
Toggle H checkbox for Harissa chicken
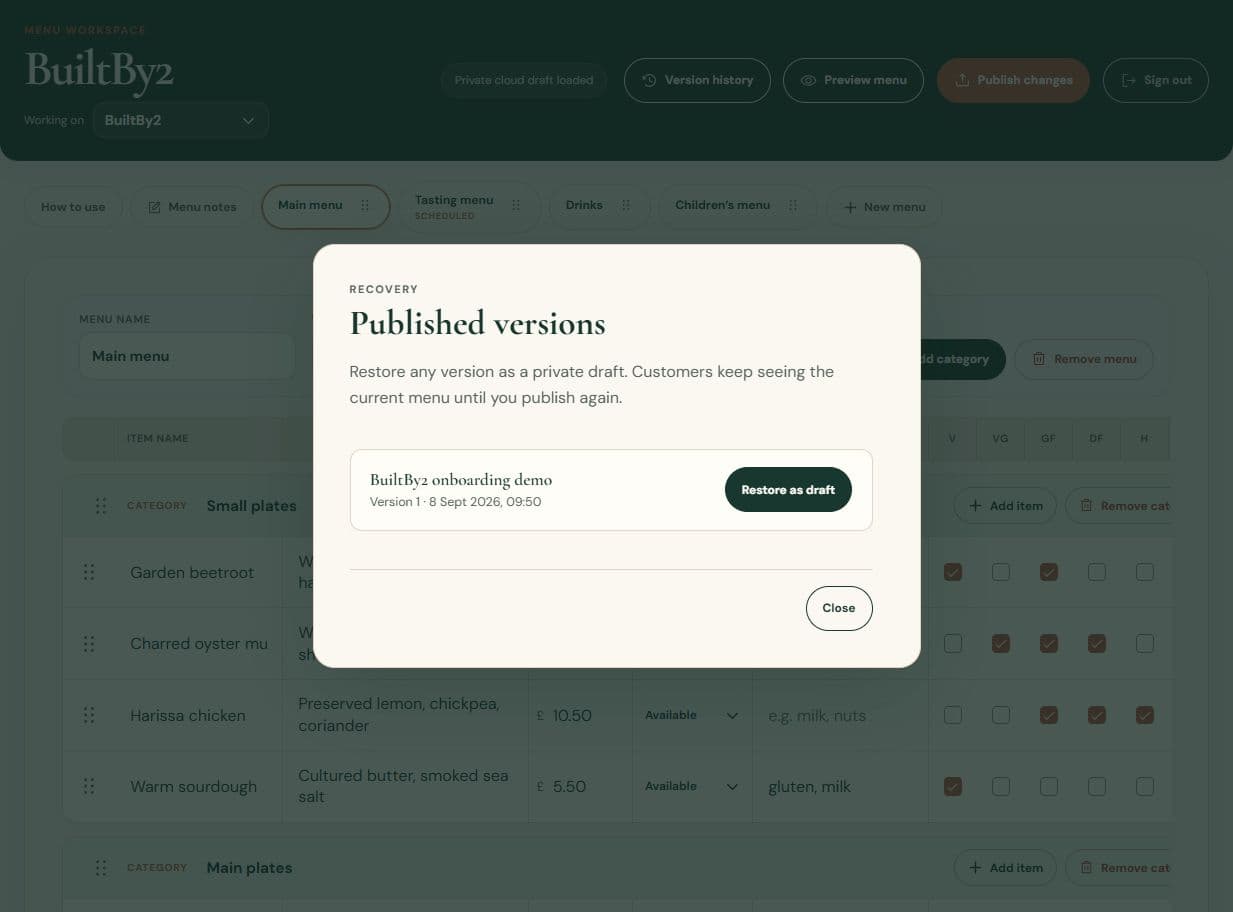tap(1145, 715)
